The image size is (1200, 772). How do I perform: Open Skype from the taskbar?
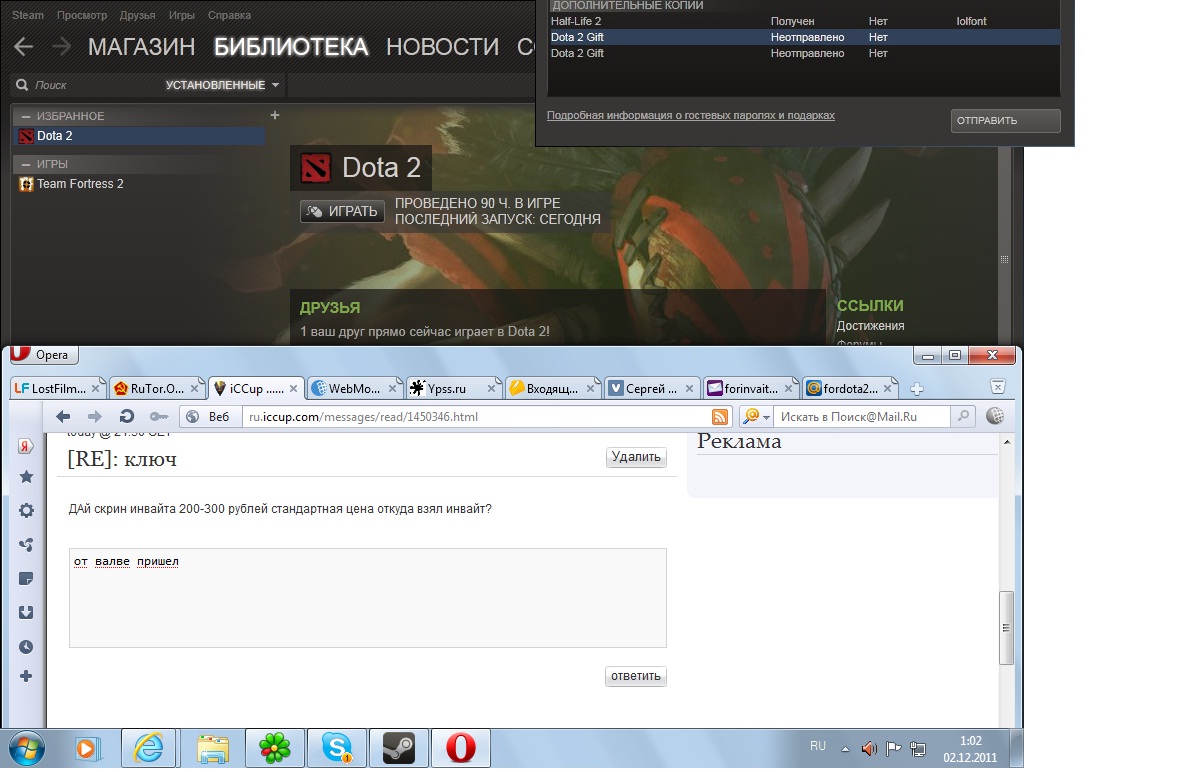tap(336, 747)
